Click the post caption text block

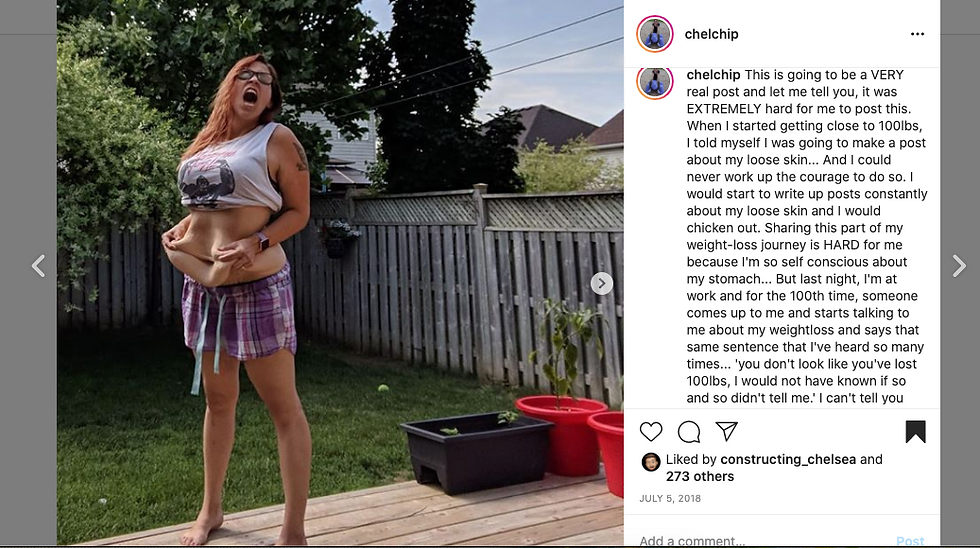[806, 236]
